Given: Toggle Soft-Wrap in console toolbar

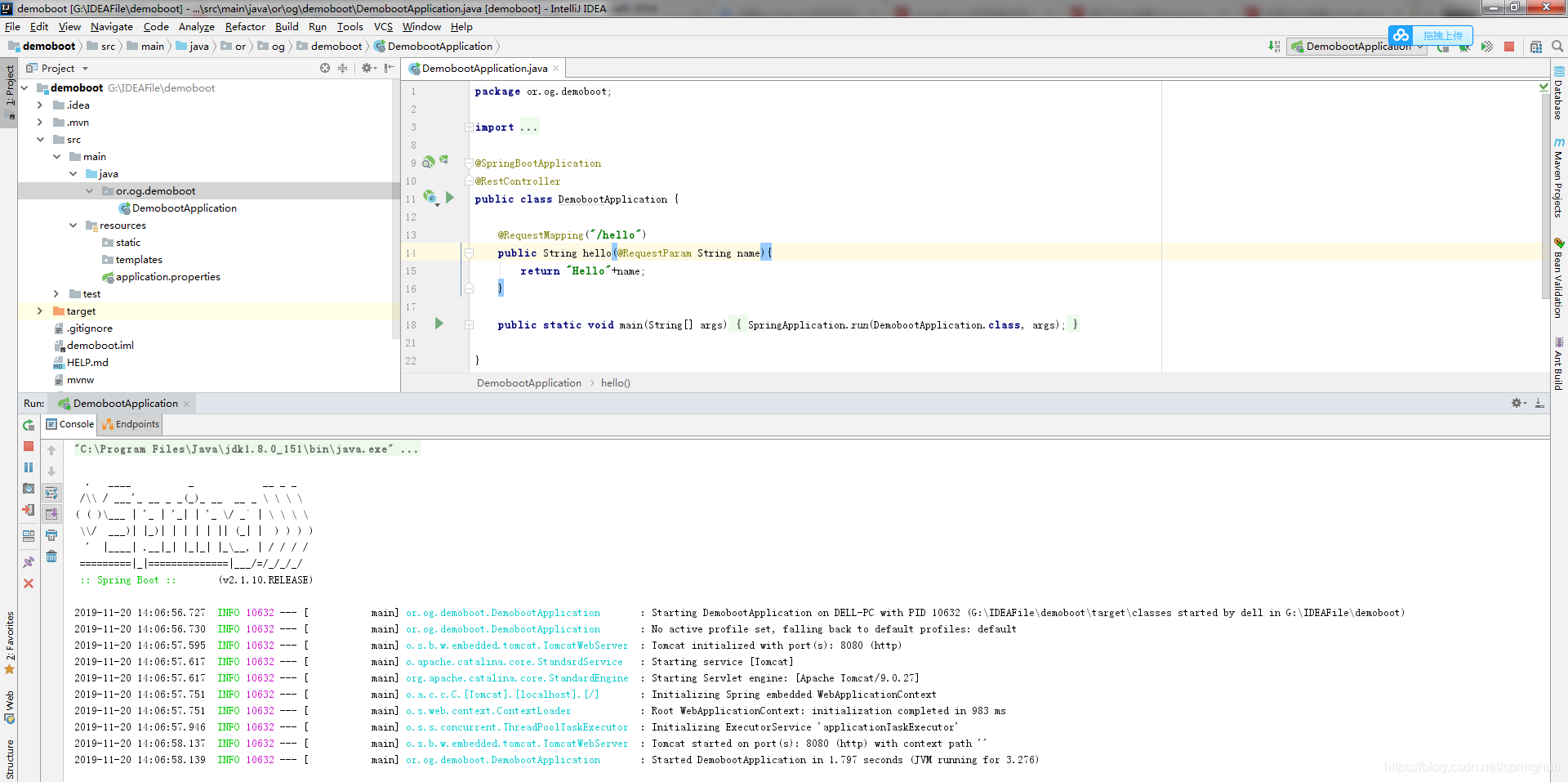Looking at the screenshot, I should (51, 493).
